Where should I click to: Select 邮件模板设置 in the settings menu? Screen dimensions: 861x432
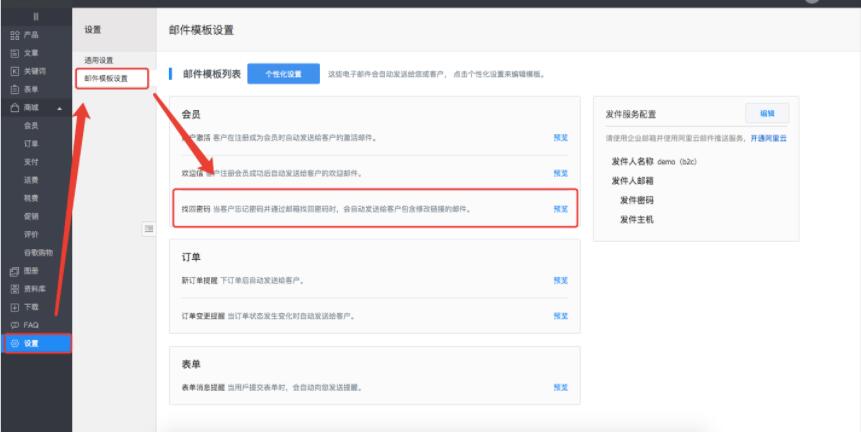106,78
